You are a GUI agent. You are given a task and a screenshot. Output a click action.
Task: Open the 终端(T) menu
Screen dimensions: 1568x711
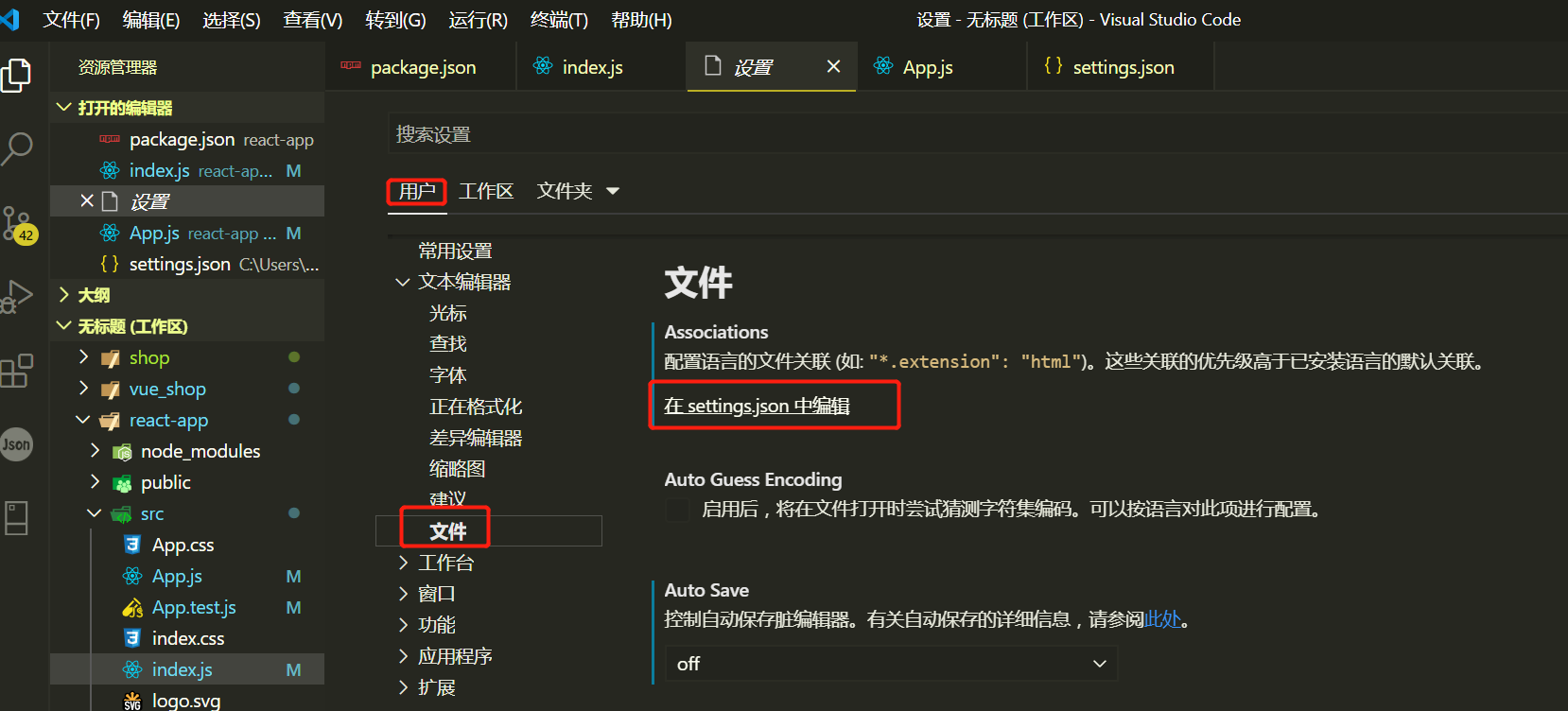(x=559, y=20)
